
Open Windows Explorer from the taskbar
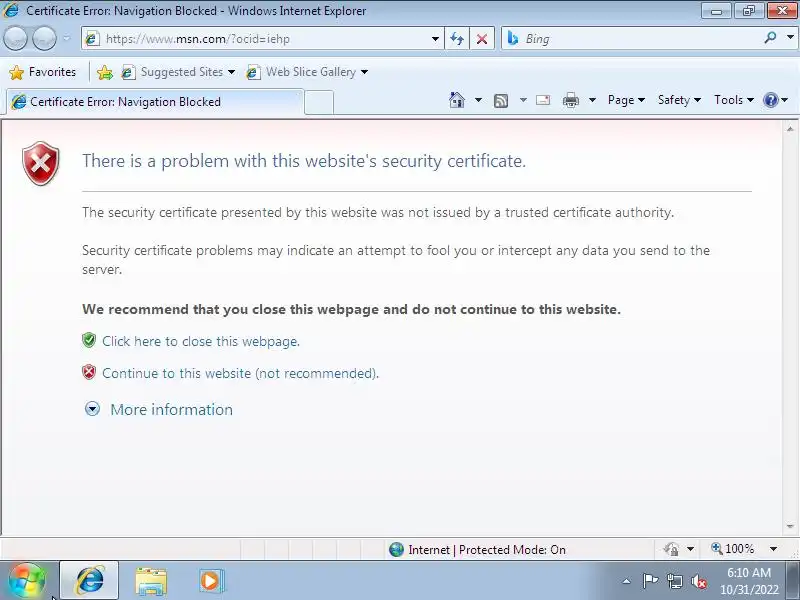[151, 581]
